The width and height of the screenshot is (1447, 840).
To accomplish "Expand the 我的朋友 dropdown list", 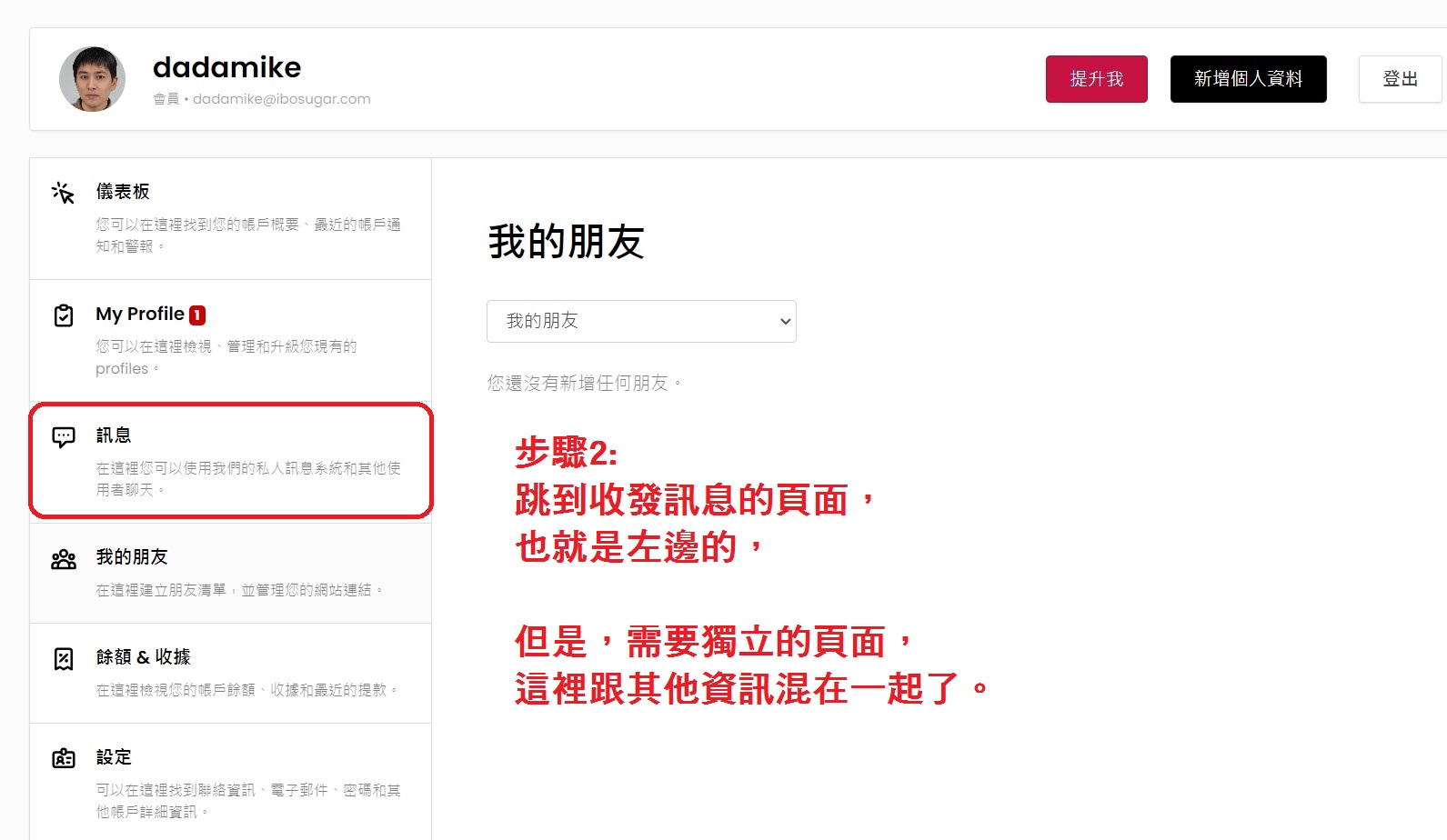I will tap(641, 321).
